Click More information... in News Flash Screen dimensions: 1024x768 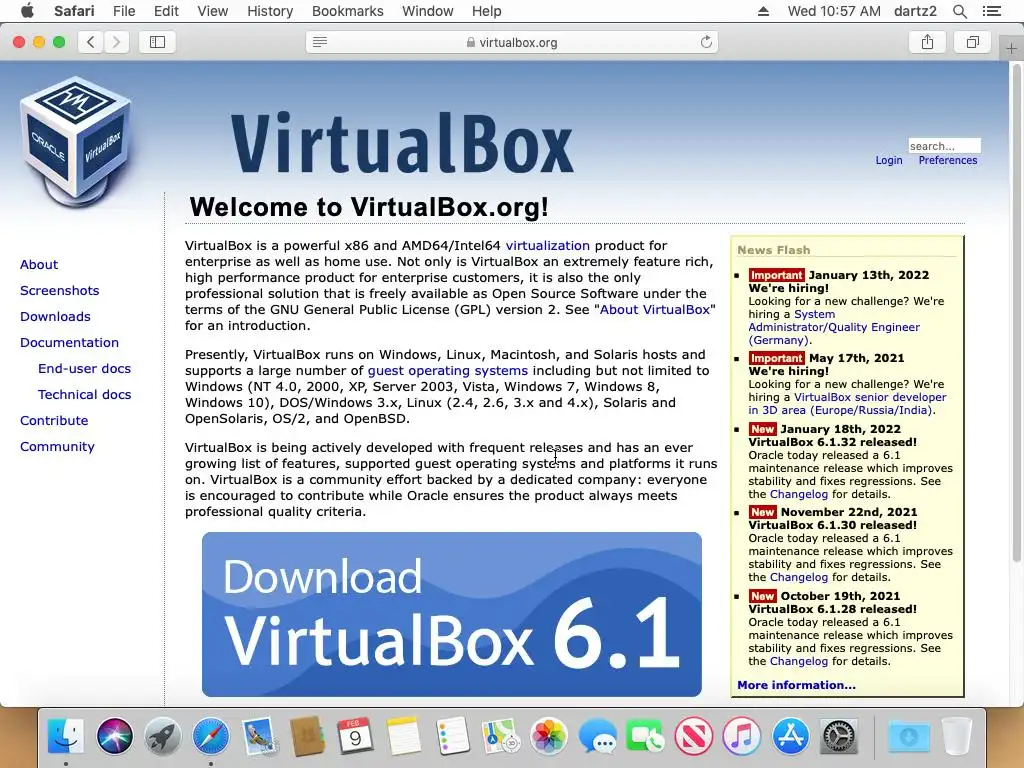pos(796,685)
